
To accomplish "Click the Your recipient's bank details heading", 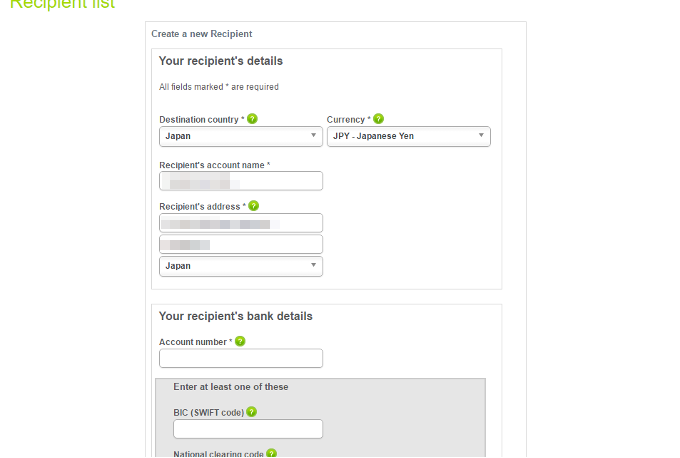I will tap(235, 316).
